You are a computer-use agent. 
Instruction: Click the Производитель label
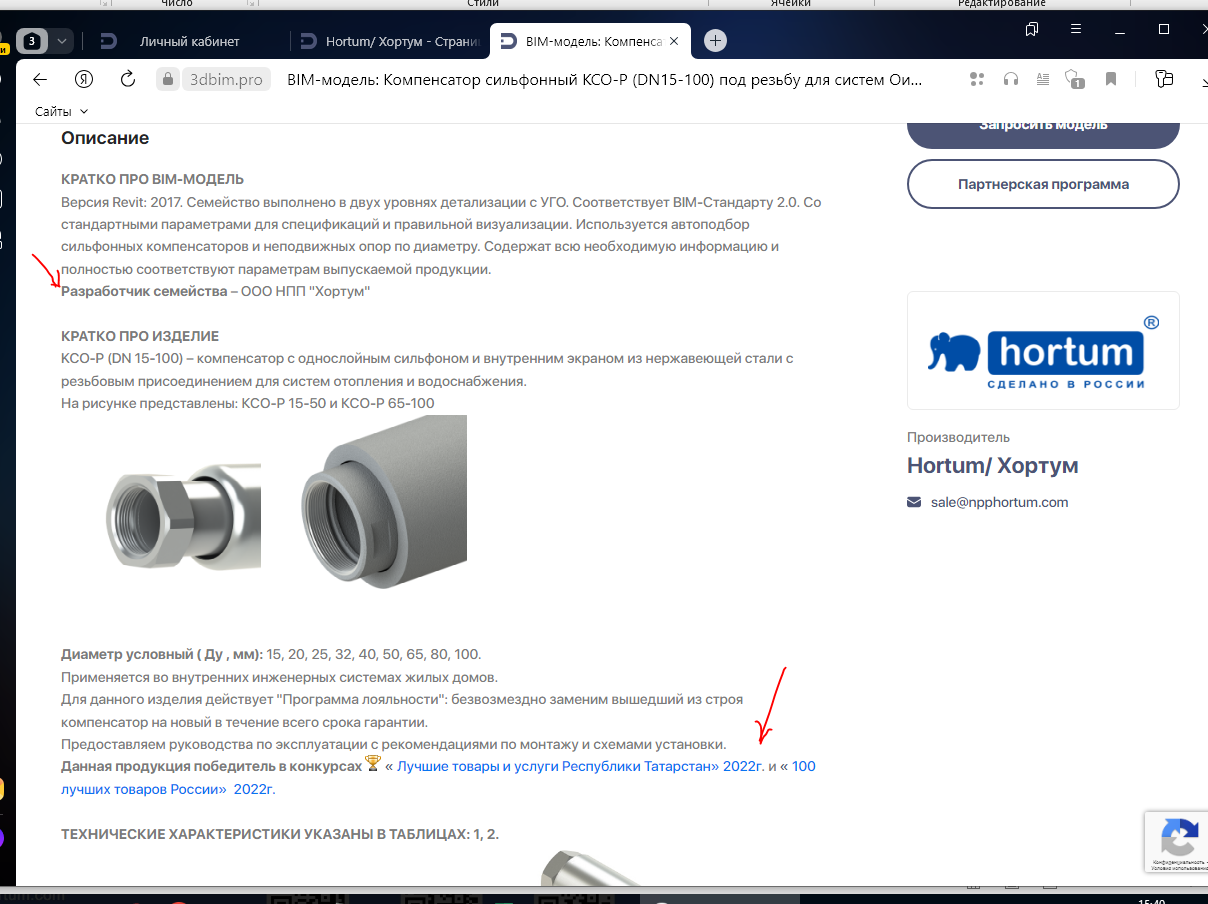tap(958, 437)
